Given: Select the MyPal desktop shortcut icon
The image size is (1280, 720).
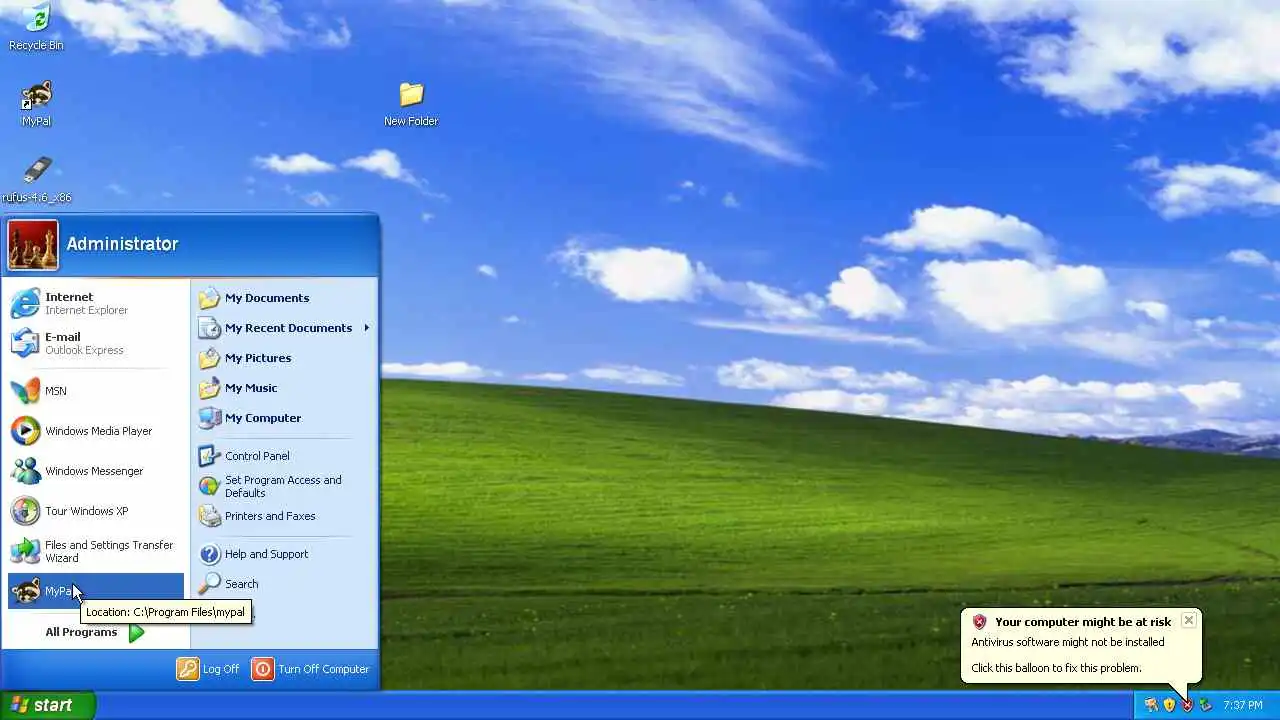Looking at the screenshot, I should [x=36, y=104].
